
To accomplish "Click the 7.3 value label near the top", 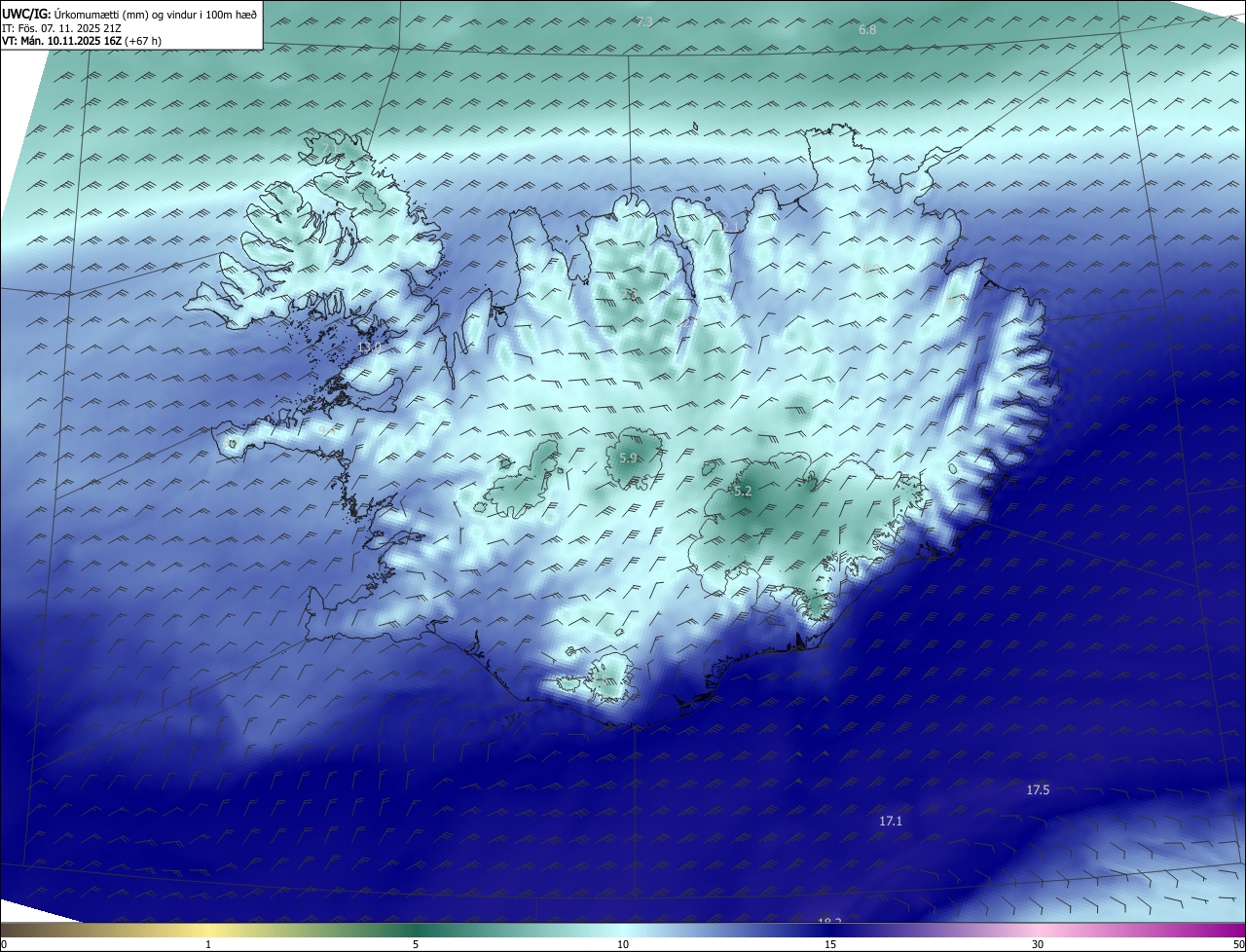I will 644,21.
